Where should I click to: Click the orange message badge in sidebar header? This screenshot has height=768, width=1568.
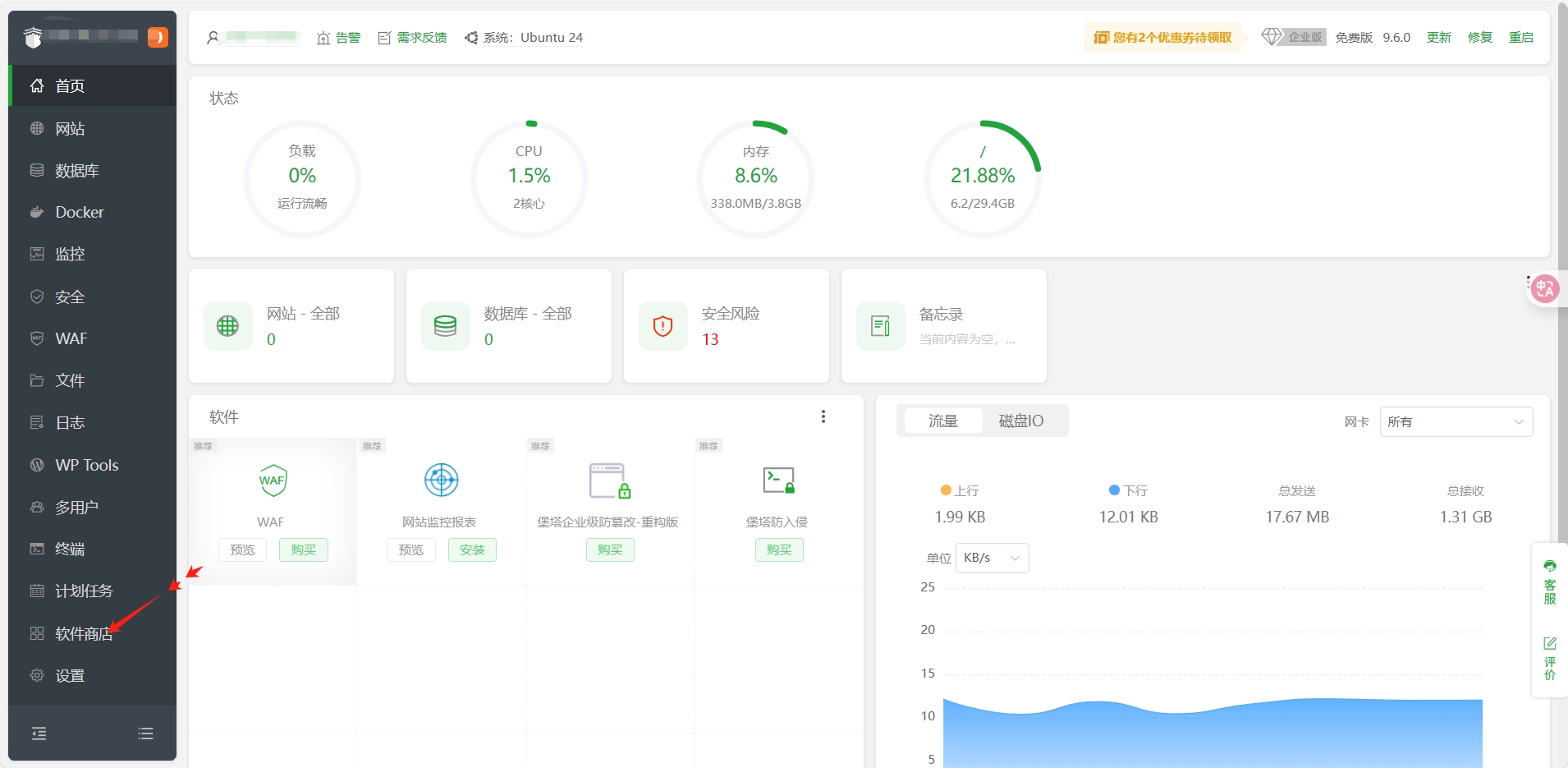(158, 37)
